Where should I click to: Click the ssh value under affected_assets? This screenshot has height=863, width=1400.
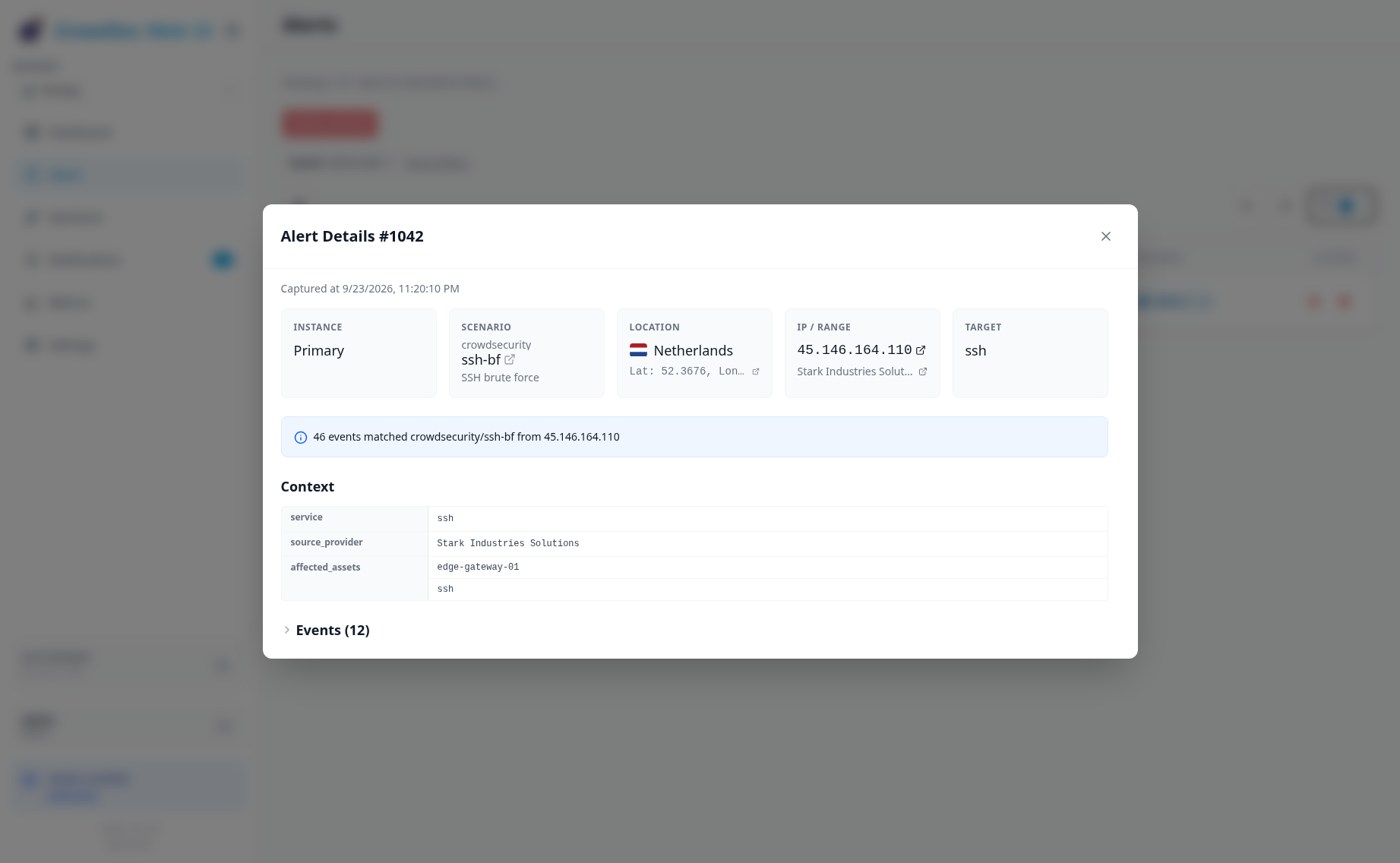point(445,589)
